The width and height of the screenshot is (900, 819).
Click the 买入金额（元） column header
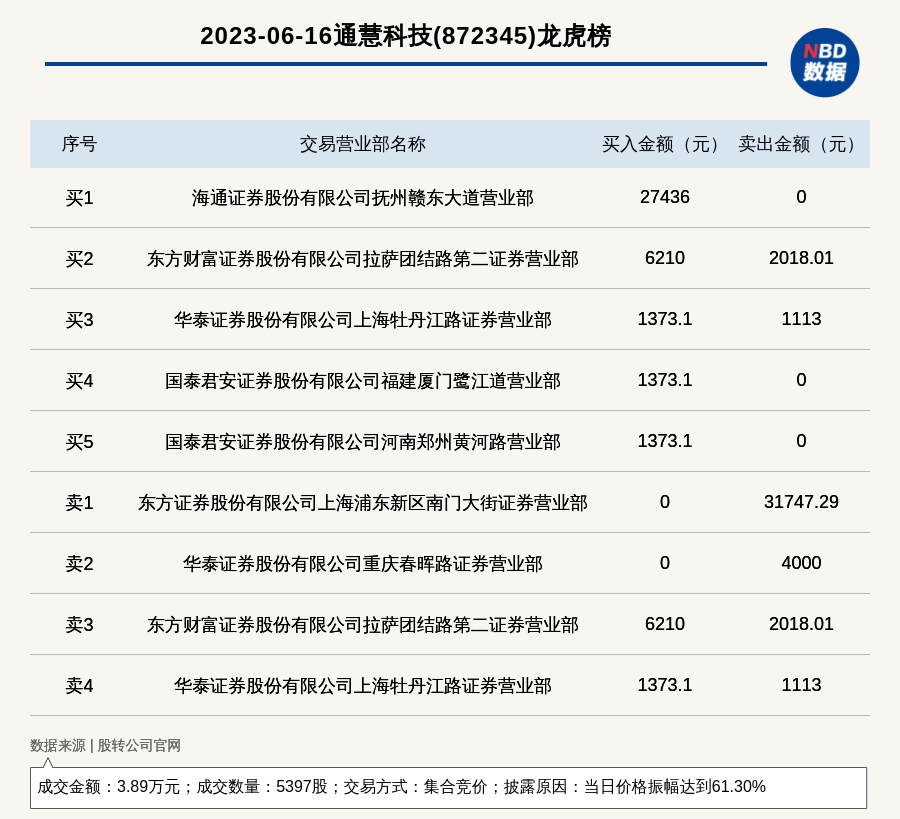tap(665, 144)
